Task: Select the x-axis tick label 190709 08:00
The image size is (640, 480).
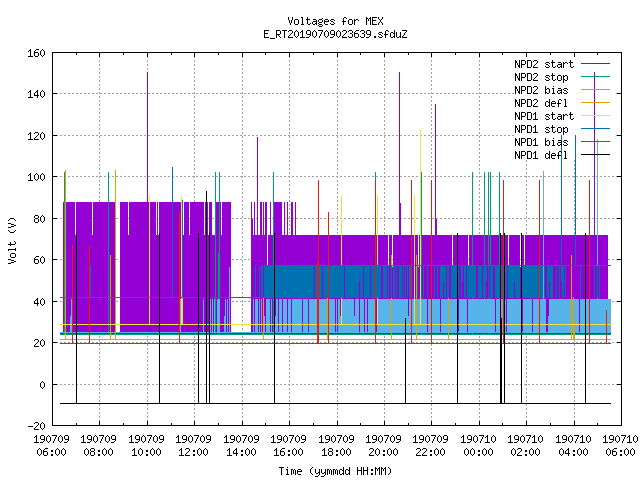Action: pyautogui.click(x=99, y=446)
